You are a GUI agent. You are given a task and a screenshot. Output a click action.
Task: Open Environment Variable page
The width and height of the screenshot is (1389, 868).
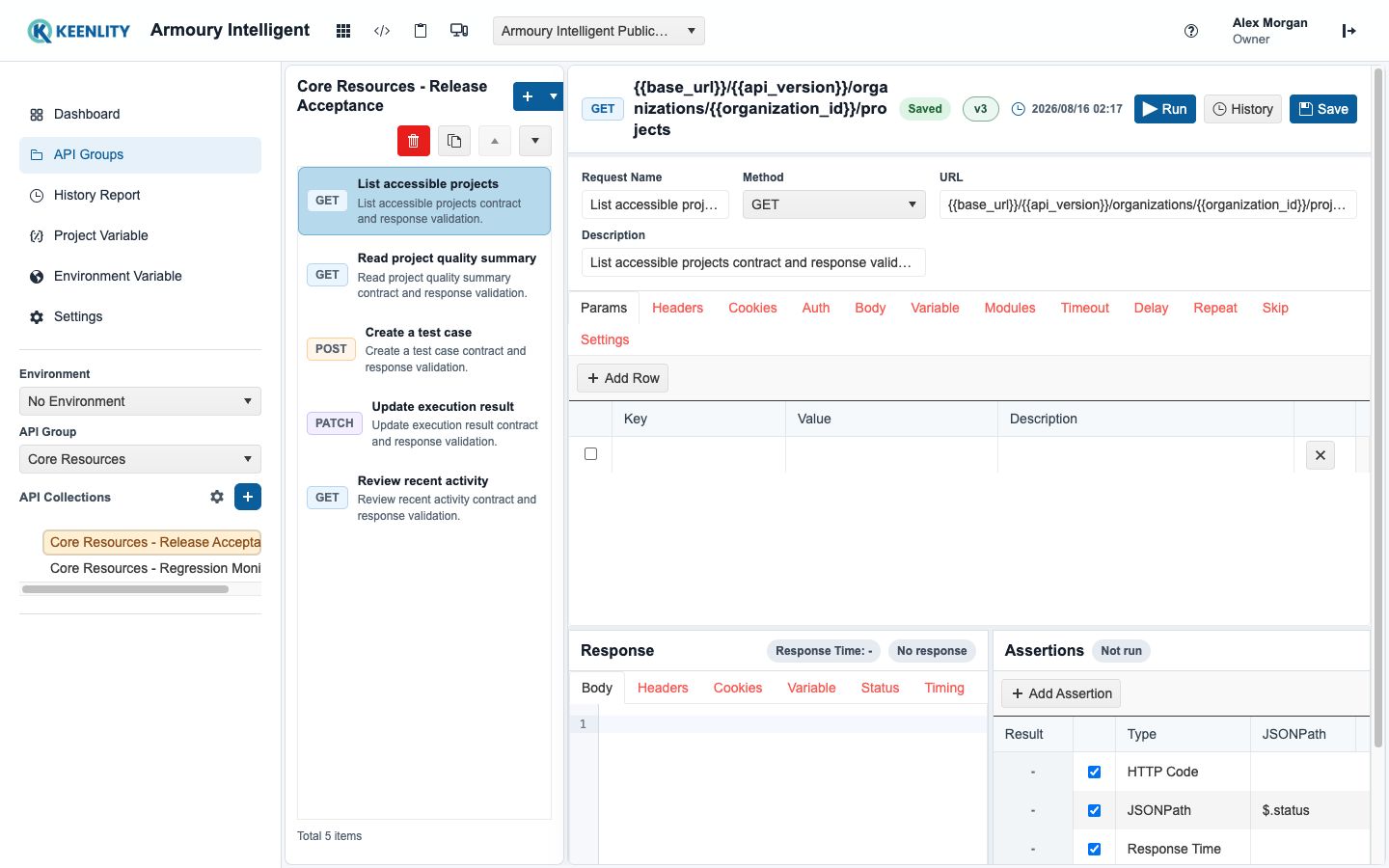[x=140, y=276]
